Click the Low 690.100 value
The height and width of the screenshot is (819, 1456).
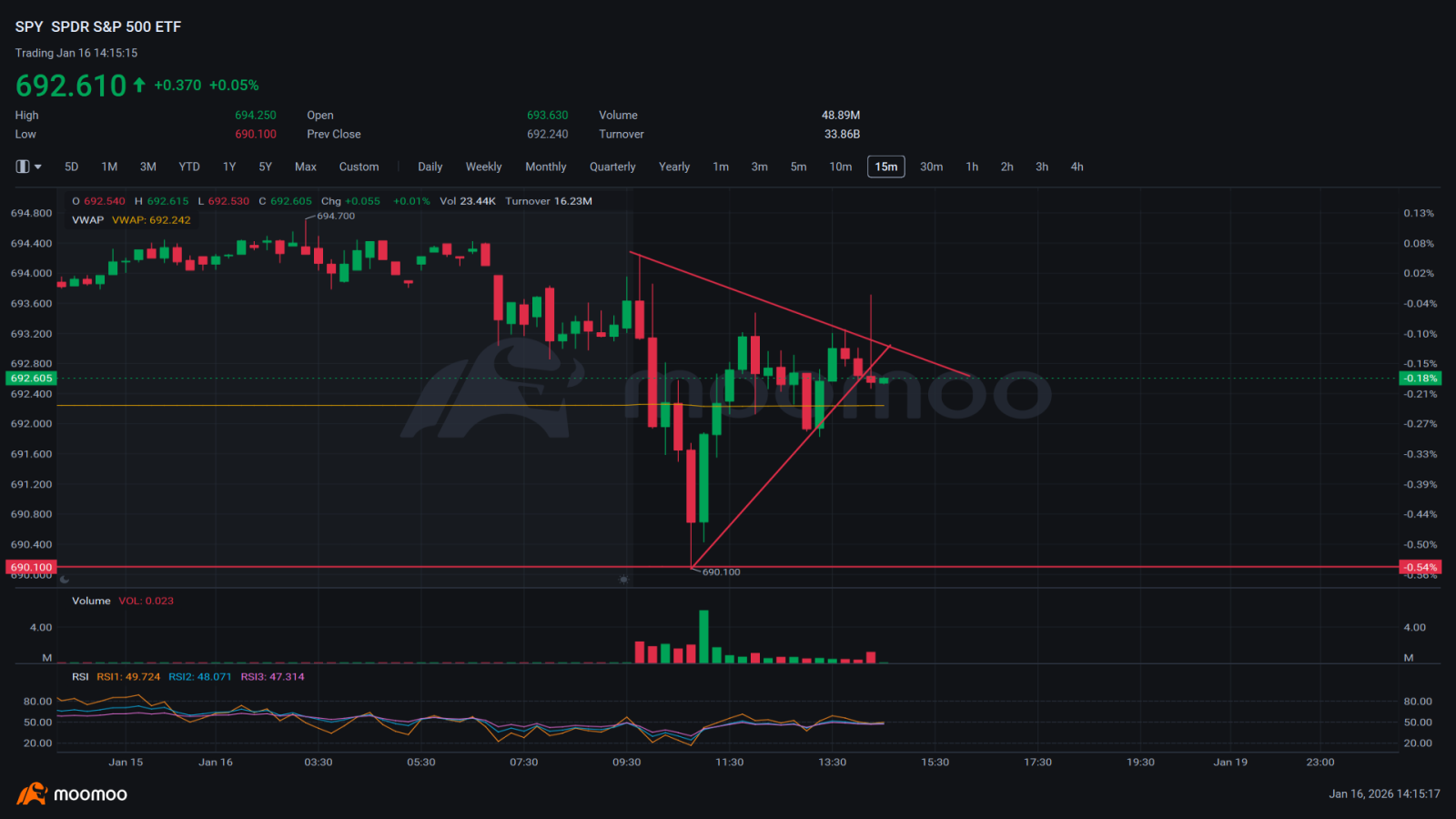[256, 134]
